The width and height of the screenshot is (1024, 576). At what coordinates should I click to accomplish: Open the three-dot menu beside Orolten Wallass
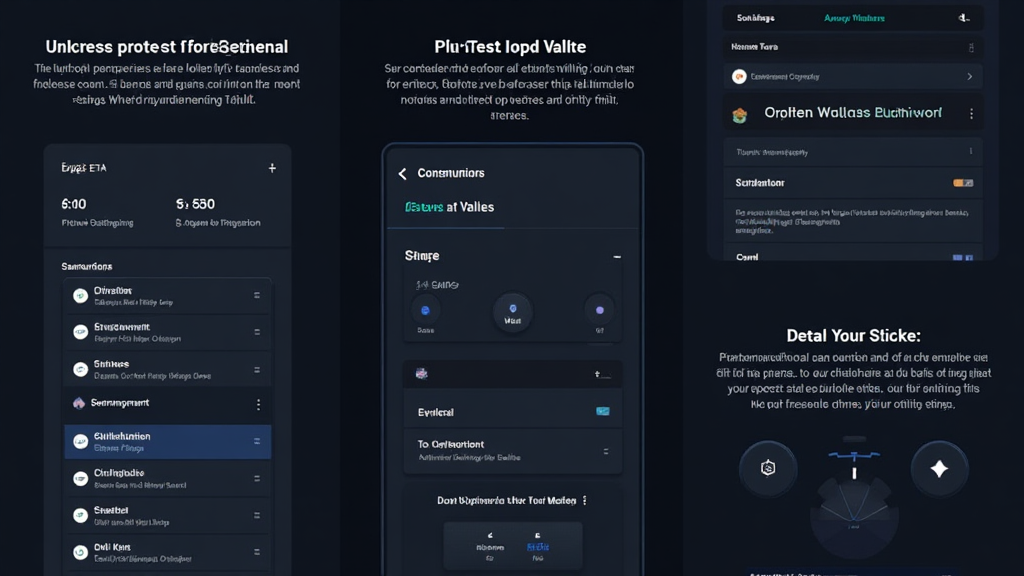tap(971, 114)
